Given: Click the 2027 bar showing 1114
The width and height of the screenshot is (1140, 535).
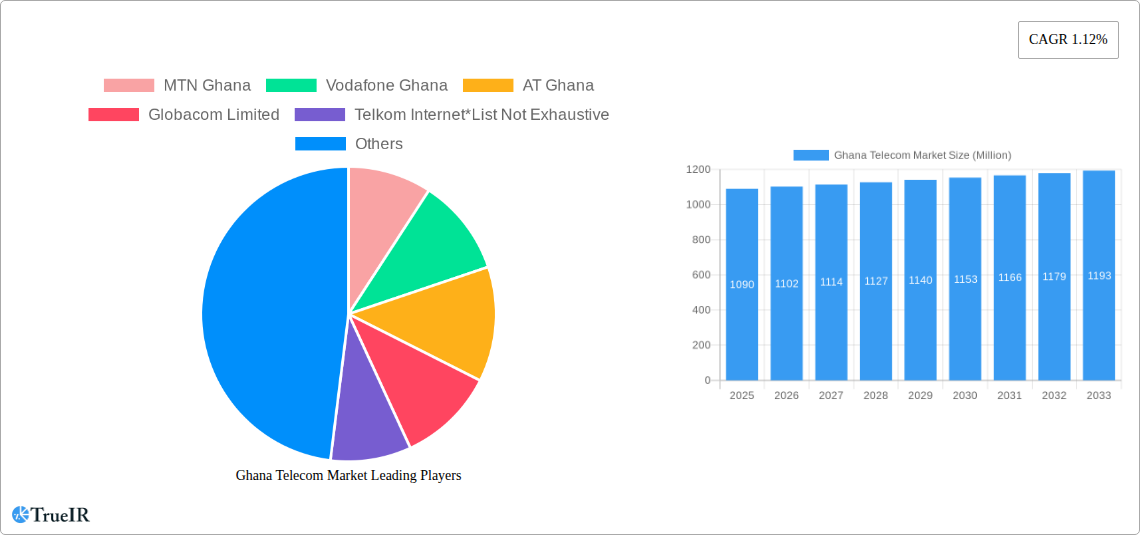Looking at the screenshot, I should point(831,282).
